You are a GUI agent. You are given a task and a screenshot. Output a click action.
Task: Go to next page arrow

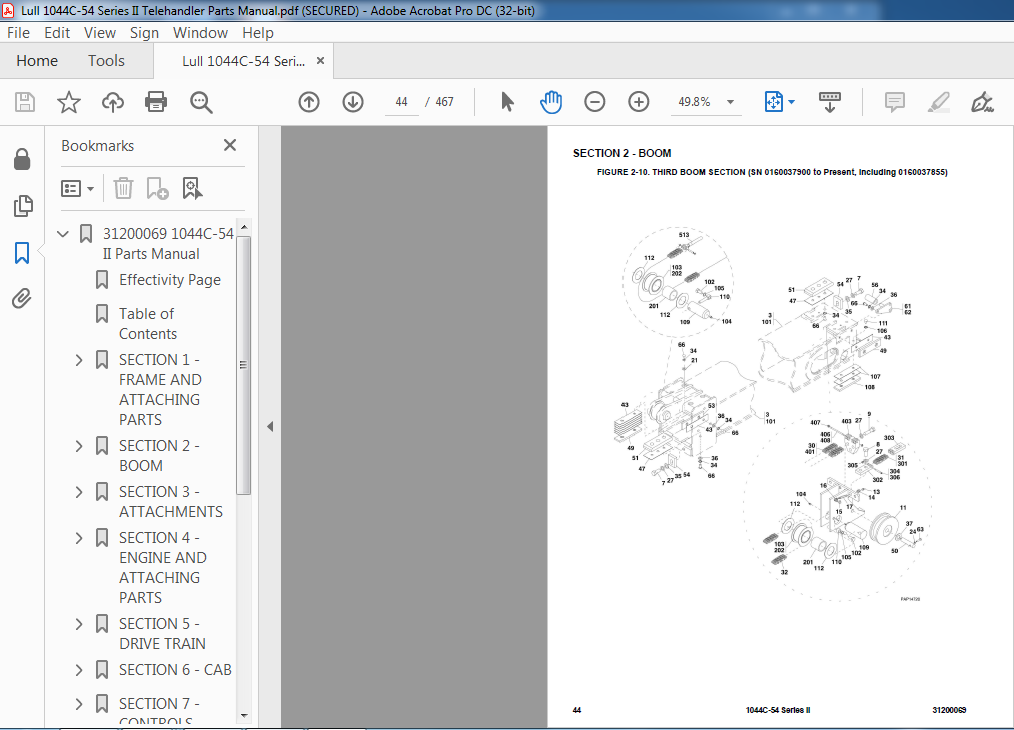pyautogui.click(x=353, y=102)
